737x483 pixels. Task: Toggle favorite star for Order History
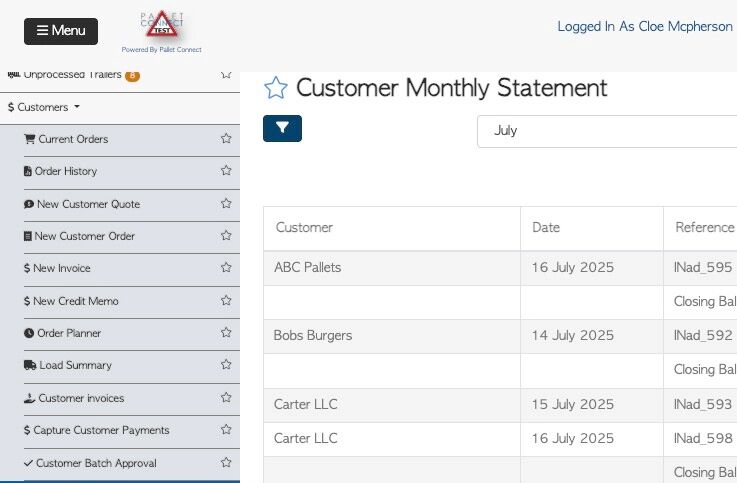tap(226, 171)
